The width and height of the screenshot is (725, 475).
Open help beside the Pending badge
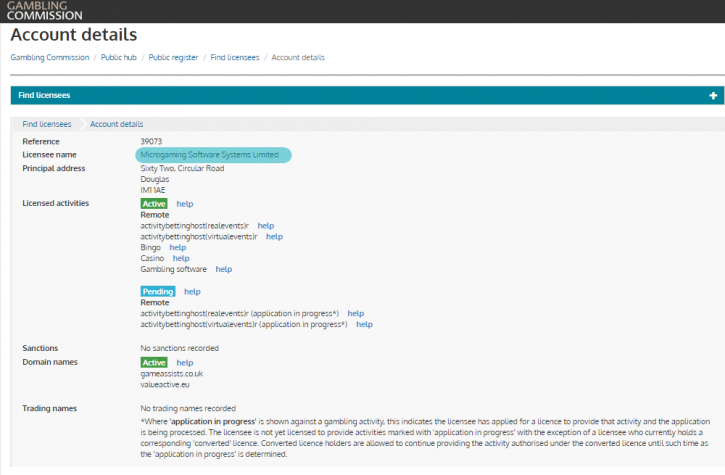(x=192, y=291)
